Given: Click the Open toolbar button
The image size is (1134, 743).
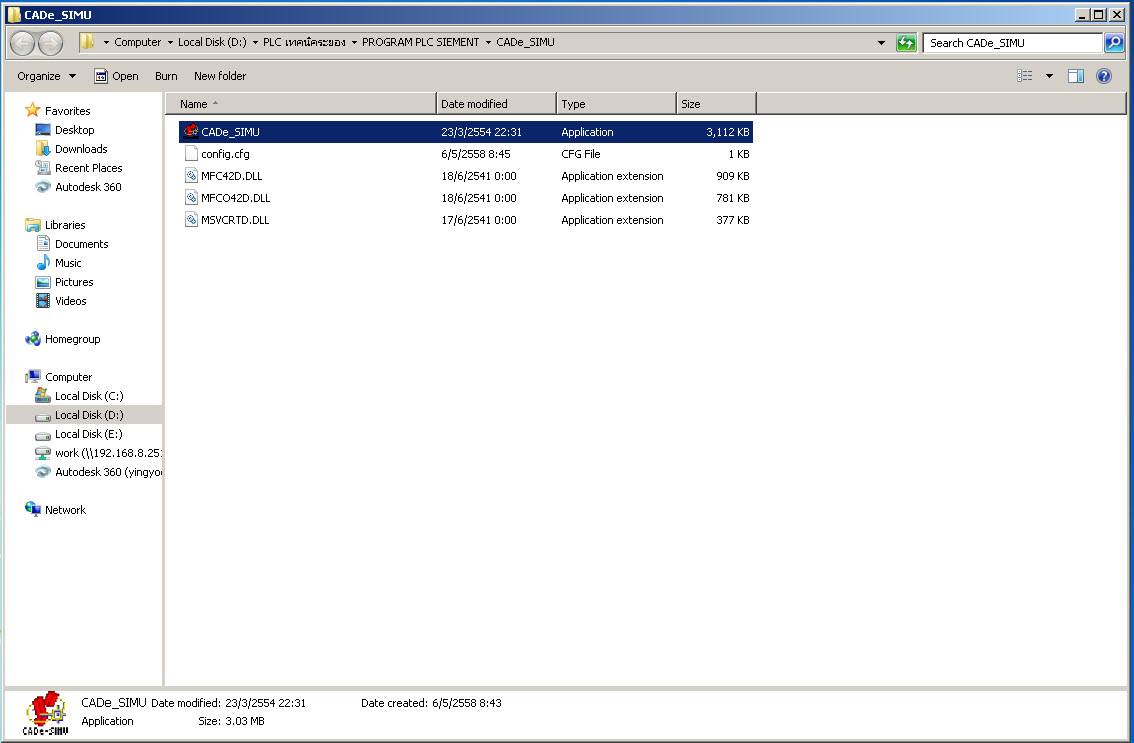Looking at the screenshot, I should pyautogui.click(x=116, y=76).
